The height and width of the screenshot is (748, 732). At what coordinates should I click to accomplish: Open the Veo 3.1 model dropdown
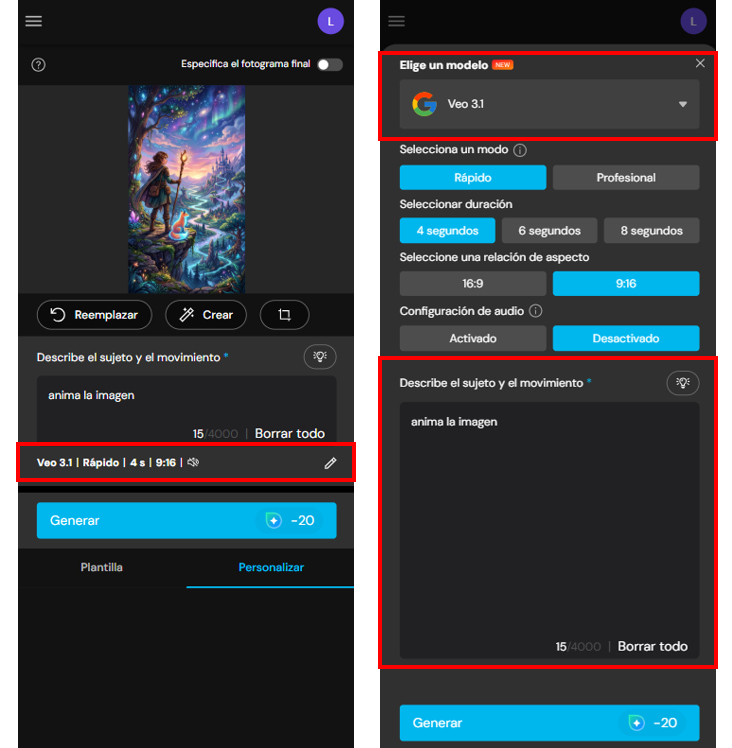click(549, 104)
